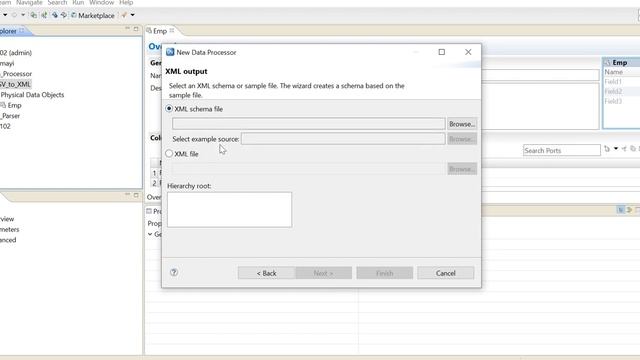
Task: Open the Window menu
Action: (x=102, y=2)
